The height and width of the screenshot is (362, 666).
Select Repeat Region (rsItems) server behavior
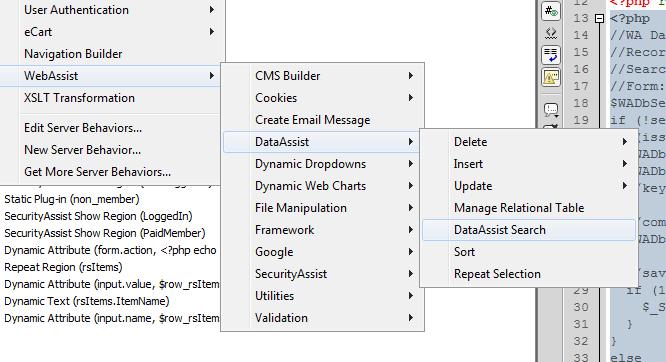click(x=63, y=267)
